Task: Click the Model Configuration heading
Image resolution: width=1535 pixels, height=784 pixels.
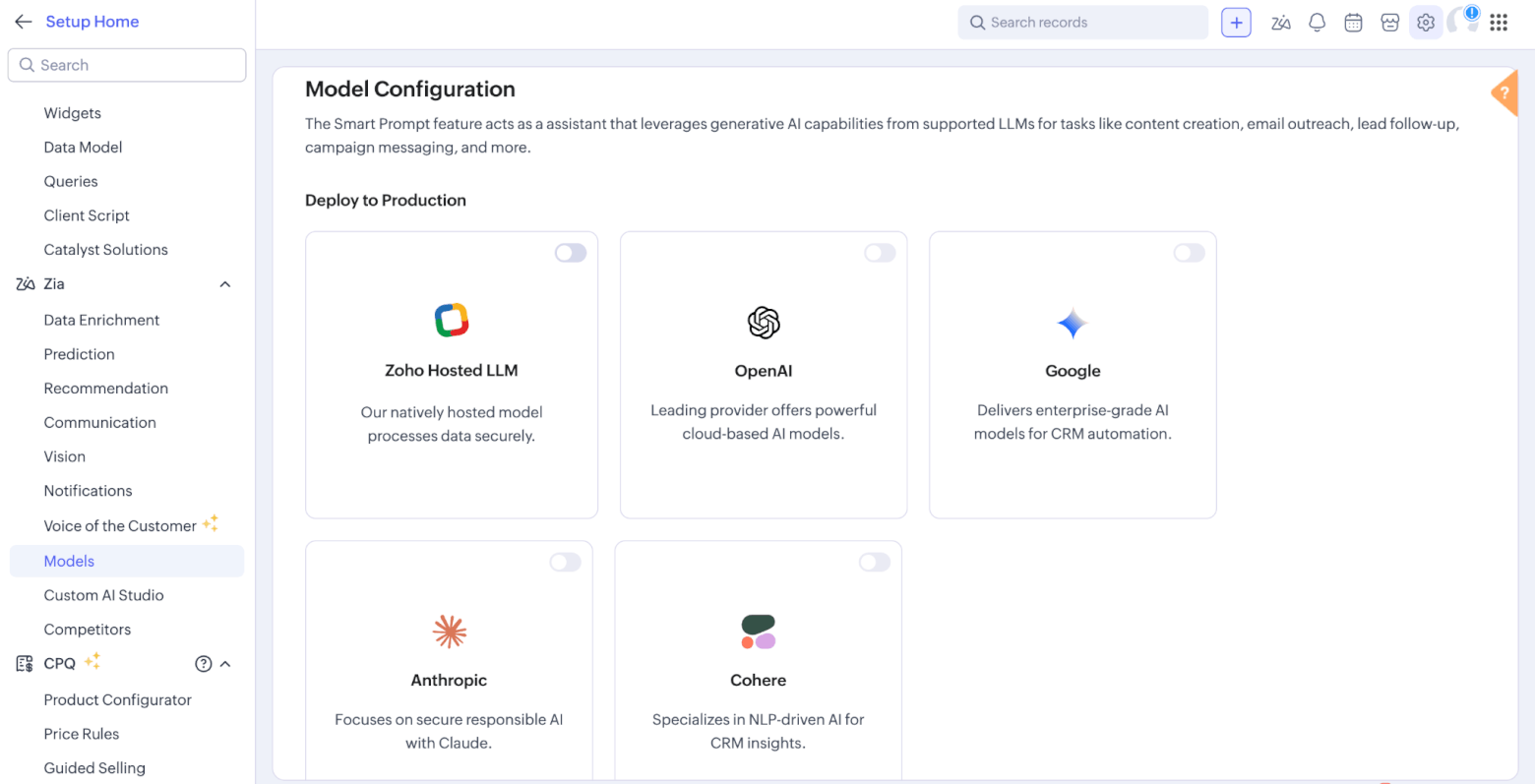Action: [x=410, y=90]
